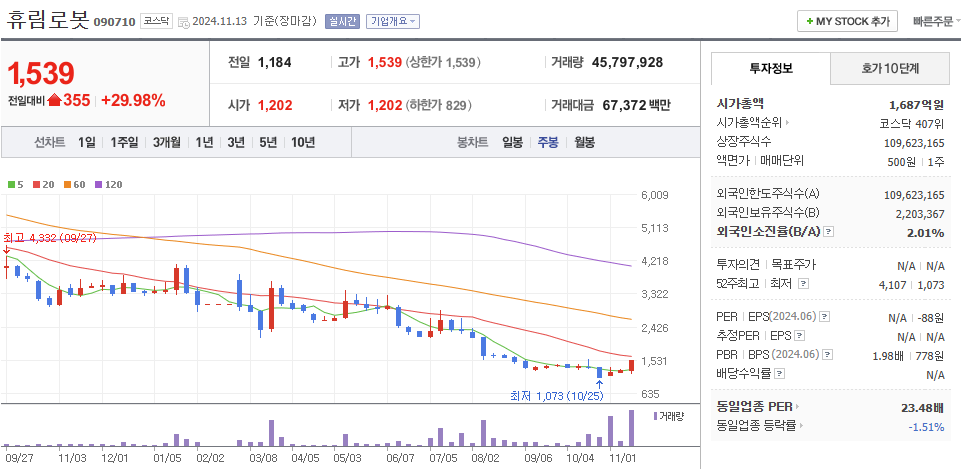This screenshot has height=469, width=967.
Task: Click the 최고 4,332 (09/27) chart marker
Action: click(50, 238)
